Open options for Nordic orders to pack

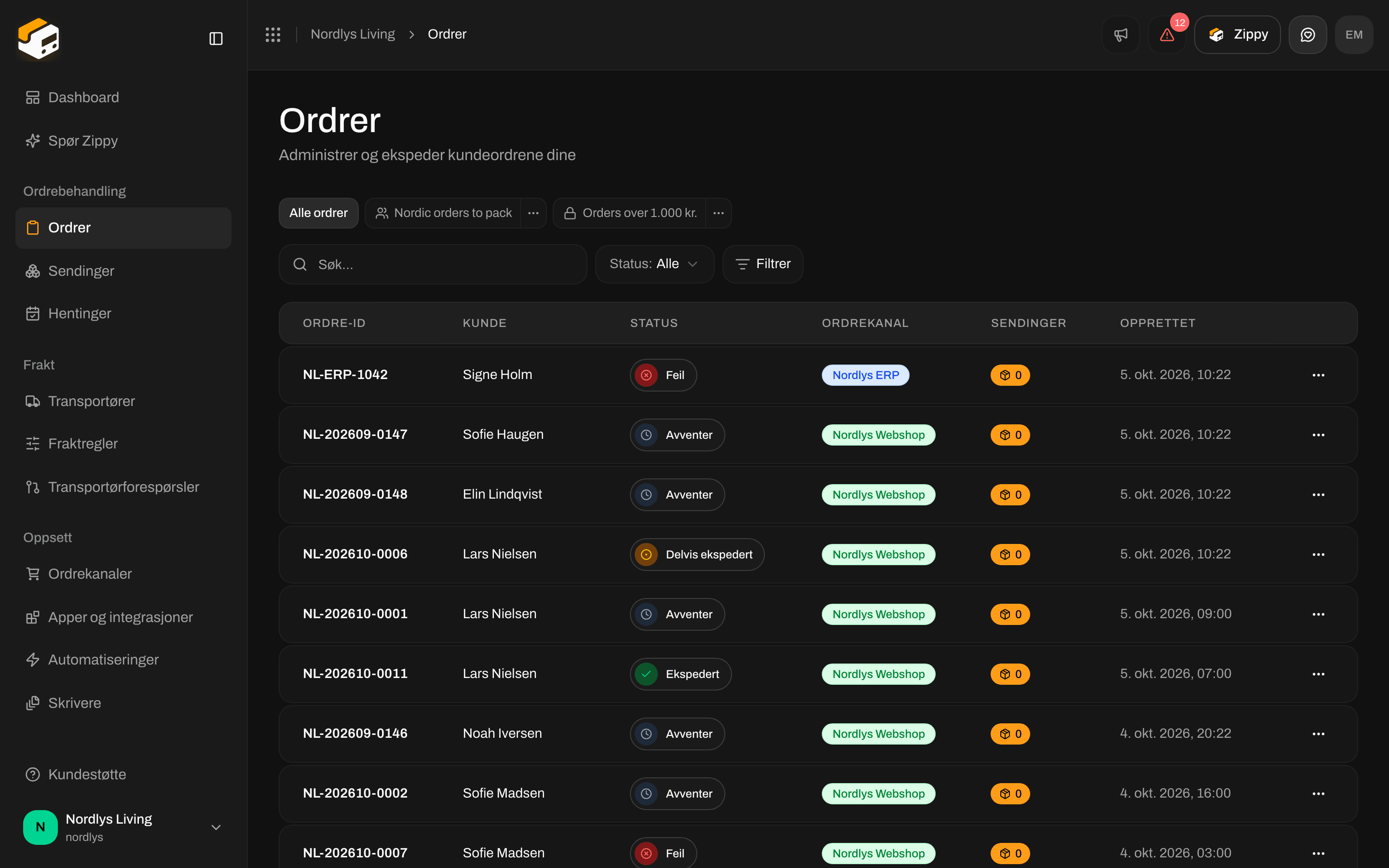533,213
